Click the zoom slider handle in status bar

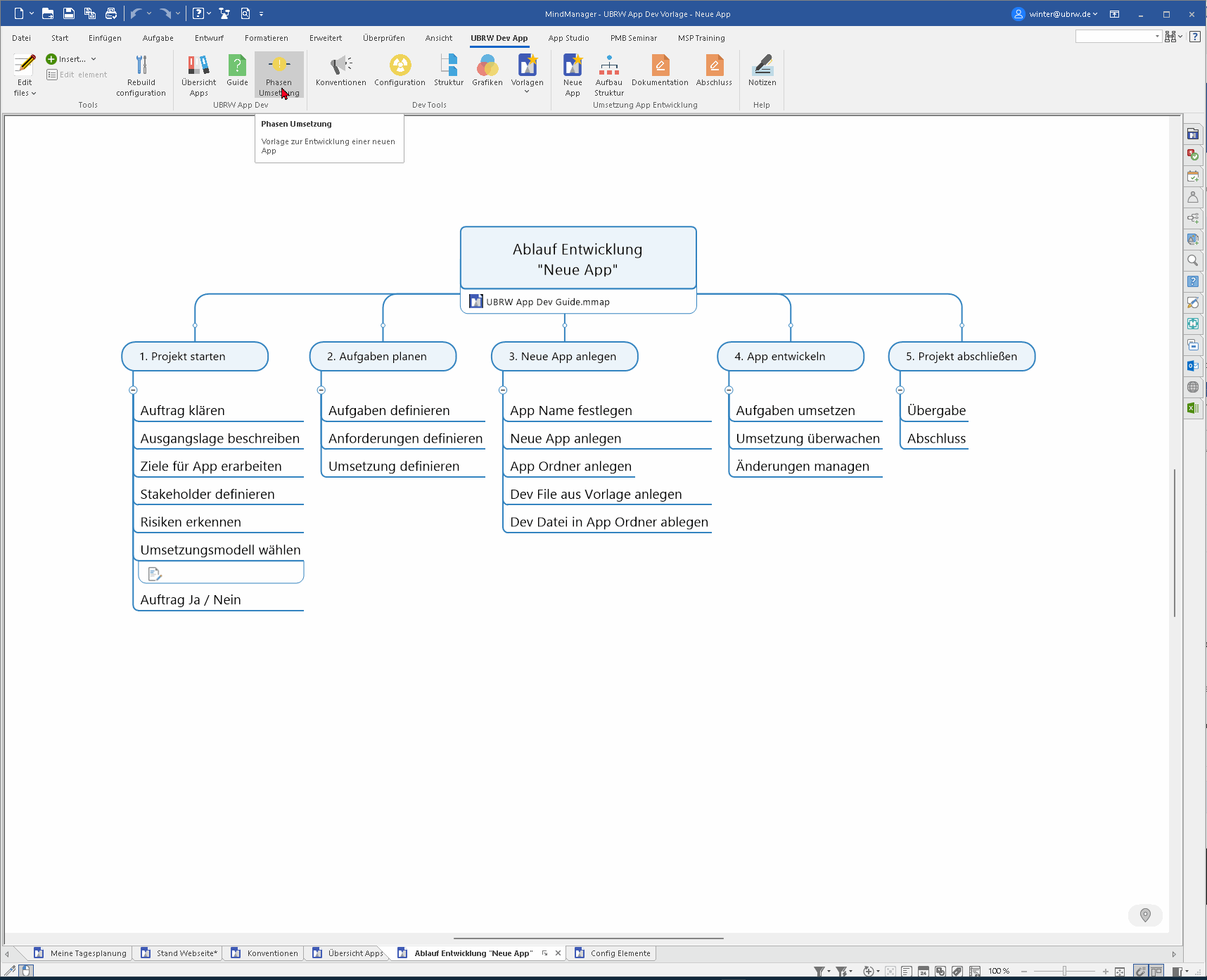tap(1065, 971)
